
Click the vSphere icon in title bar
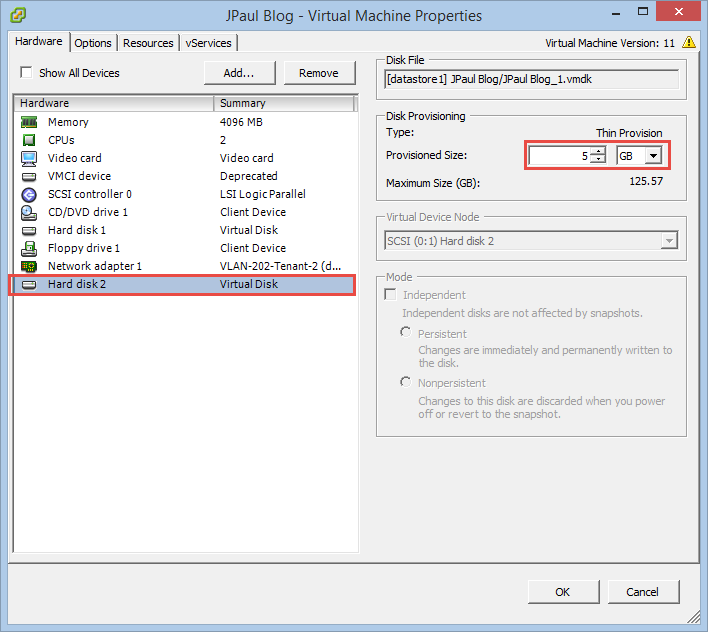click(x=18, y=15)
